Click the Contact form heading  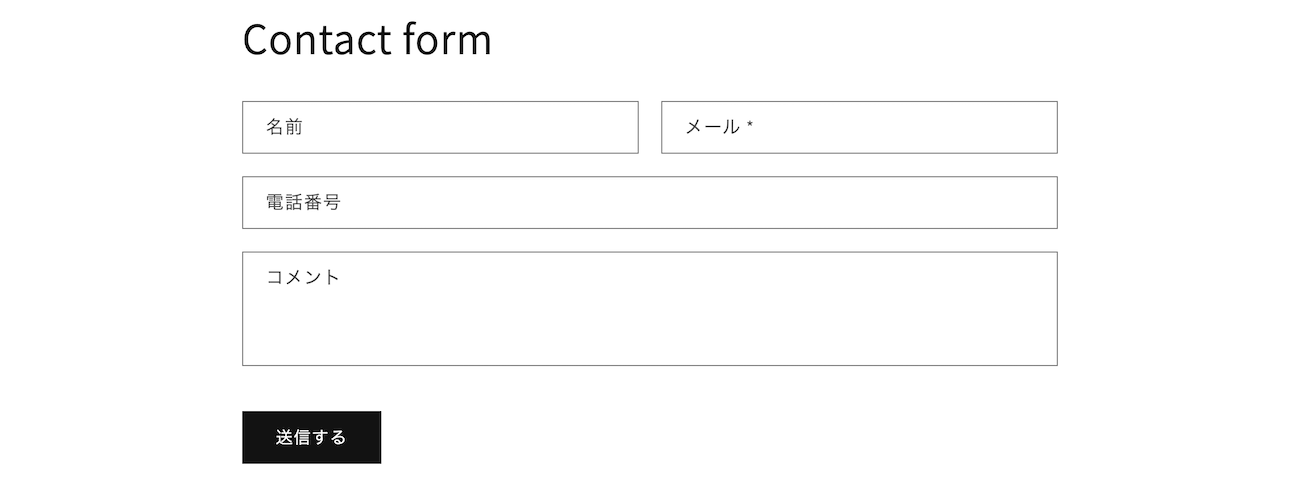click(x=367, y=40)
